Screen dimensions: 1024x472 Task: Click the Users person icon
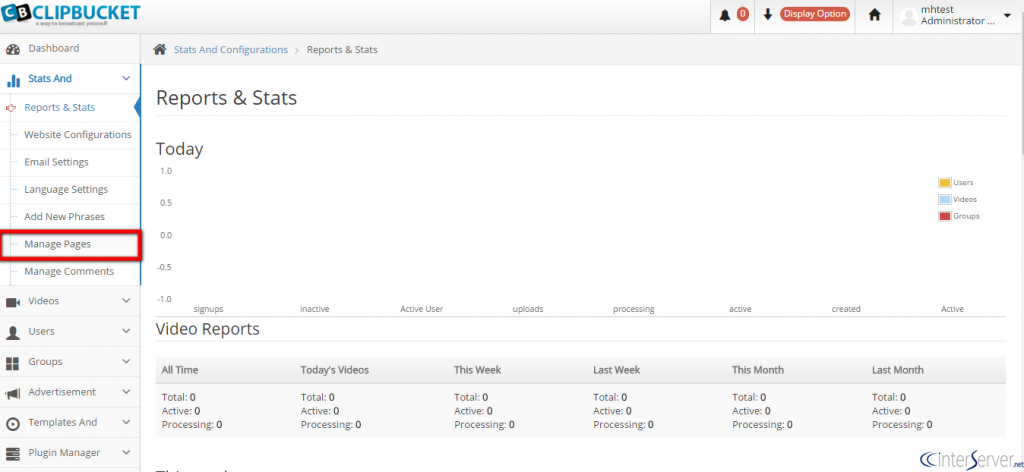pos(12,332)
